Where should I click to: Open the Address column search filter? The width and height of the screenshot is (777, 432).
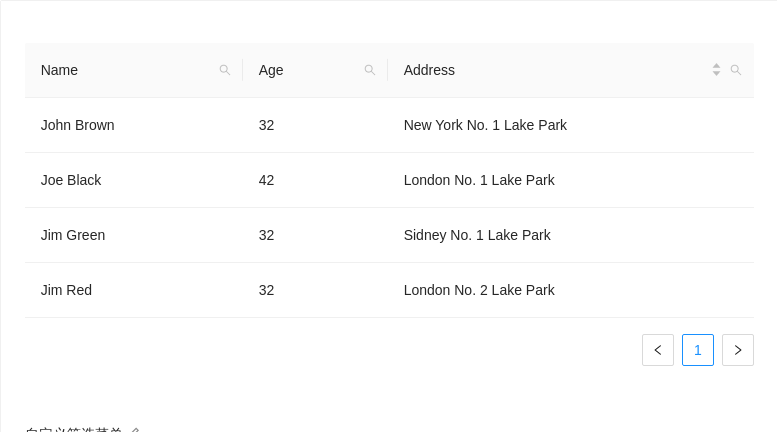[x=736, y=70]
